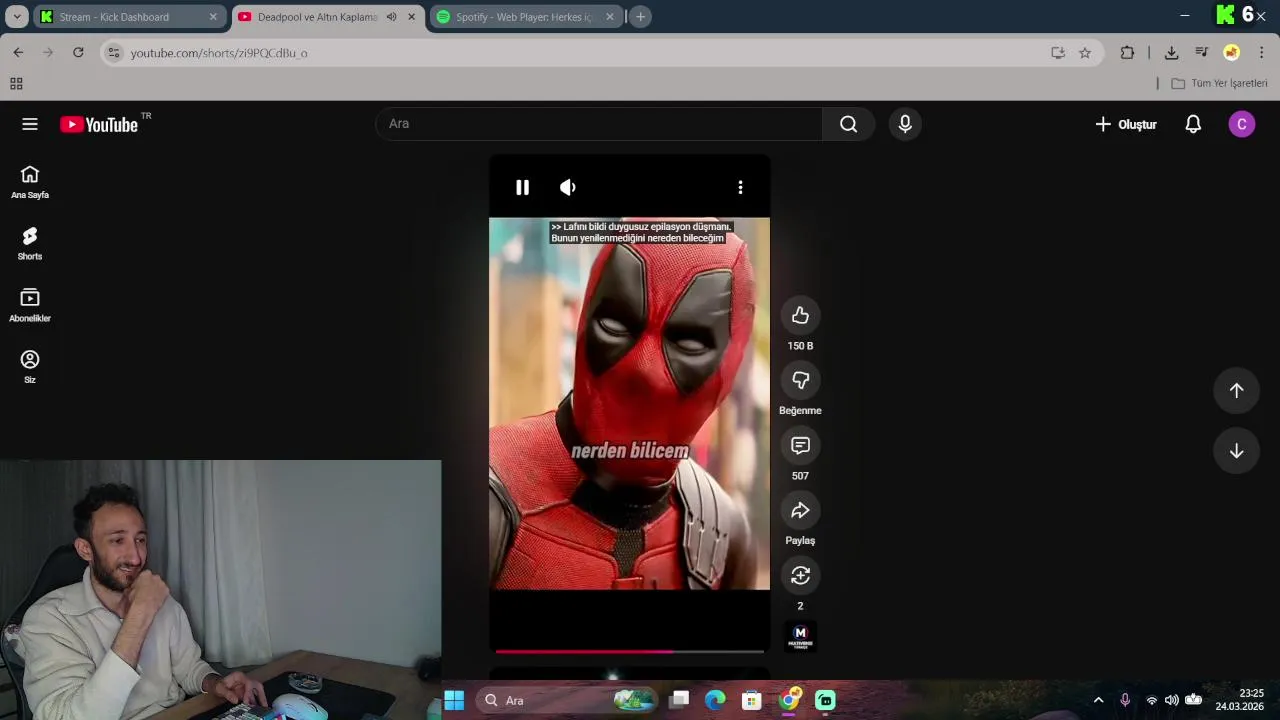Switch to the Spotify Web Player tab

525,17
